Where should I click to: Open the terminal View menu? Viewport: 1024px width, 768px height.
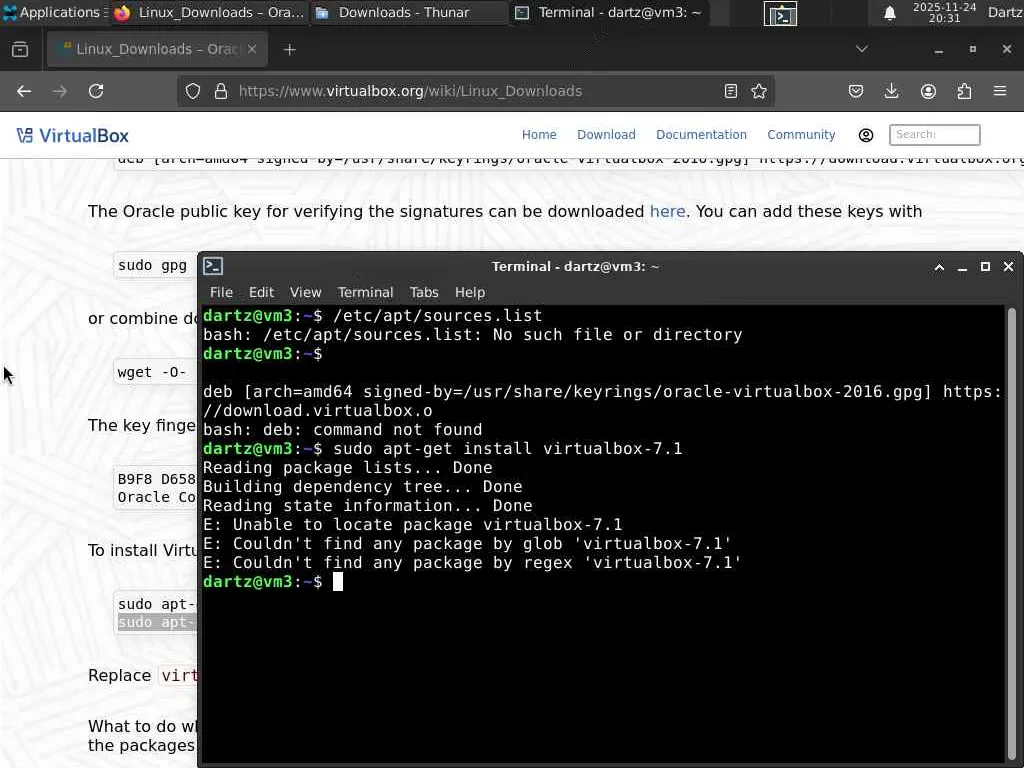point(306,293)
